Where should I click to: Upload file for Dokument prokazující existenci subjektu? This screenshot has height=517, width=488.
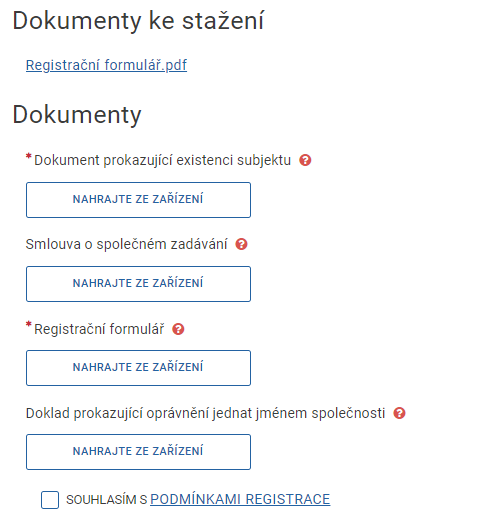point(138,200)
